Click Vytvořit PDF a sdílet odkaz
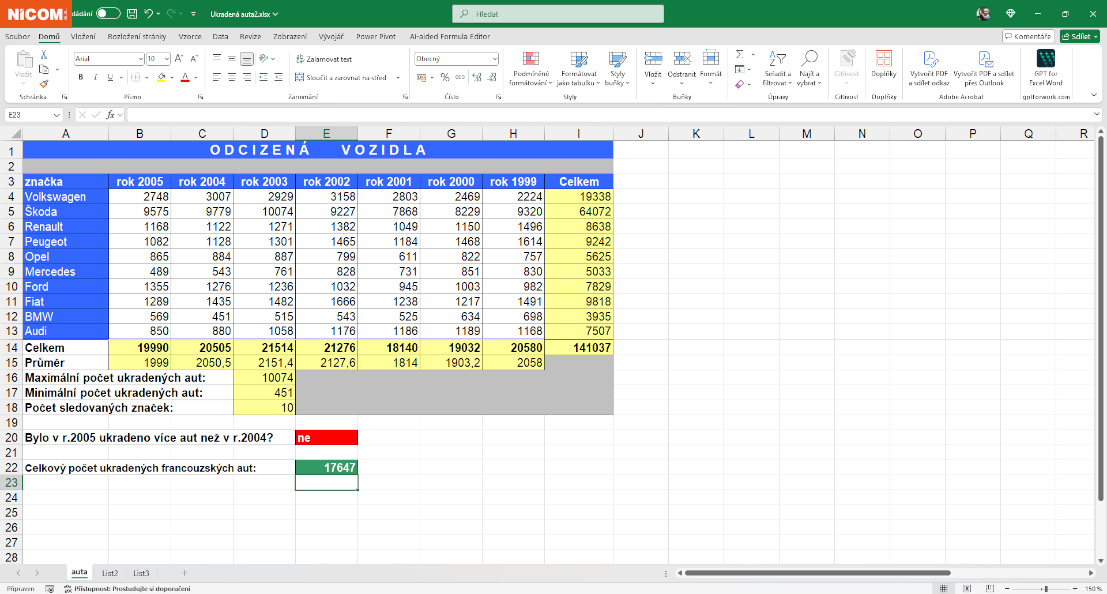Image resolution: width=1107 pixels, height=594 pixels. tap(929, 69)
